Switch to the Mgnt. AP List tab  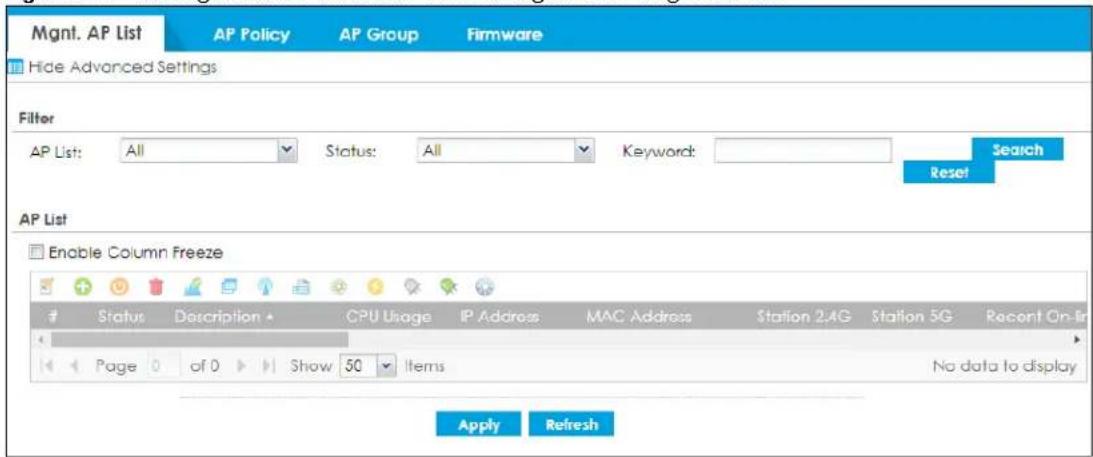(x=87, y=33)
